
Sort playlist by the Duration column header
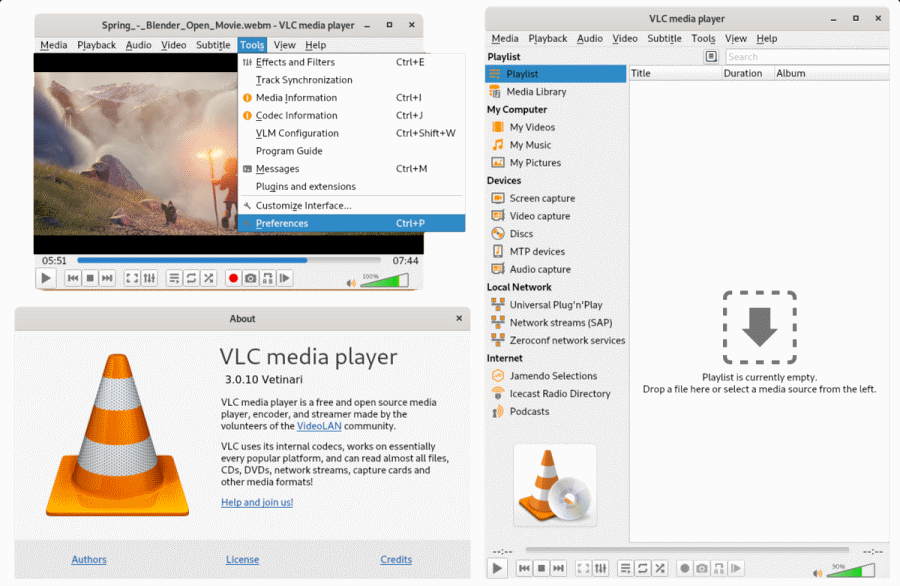748,73
